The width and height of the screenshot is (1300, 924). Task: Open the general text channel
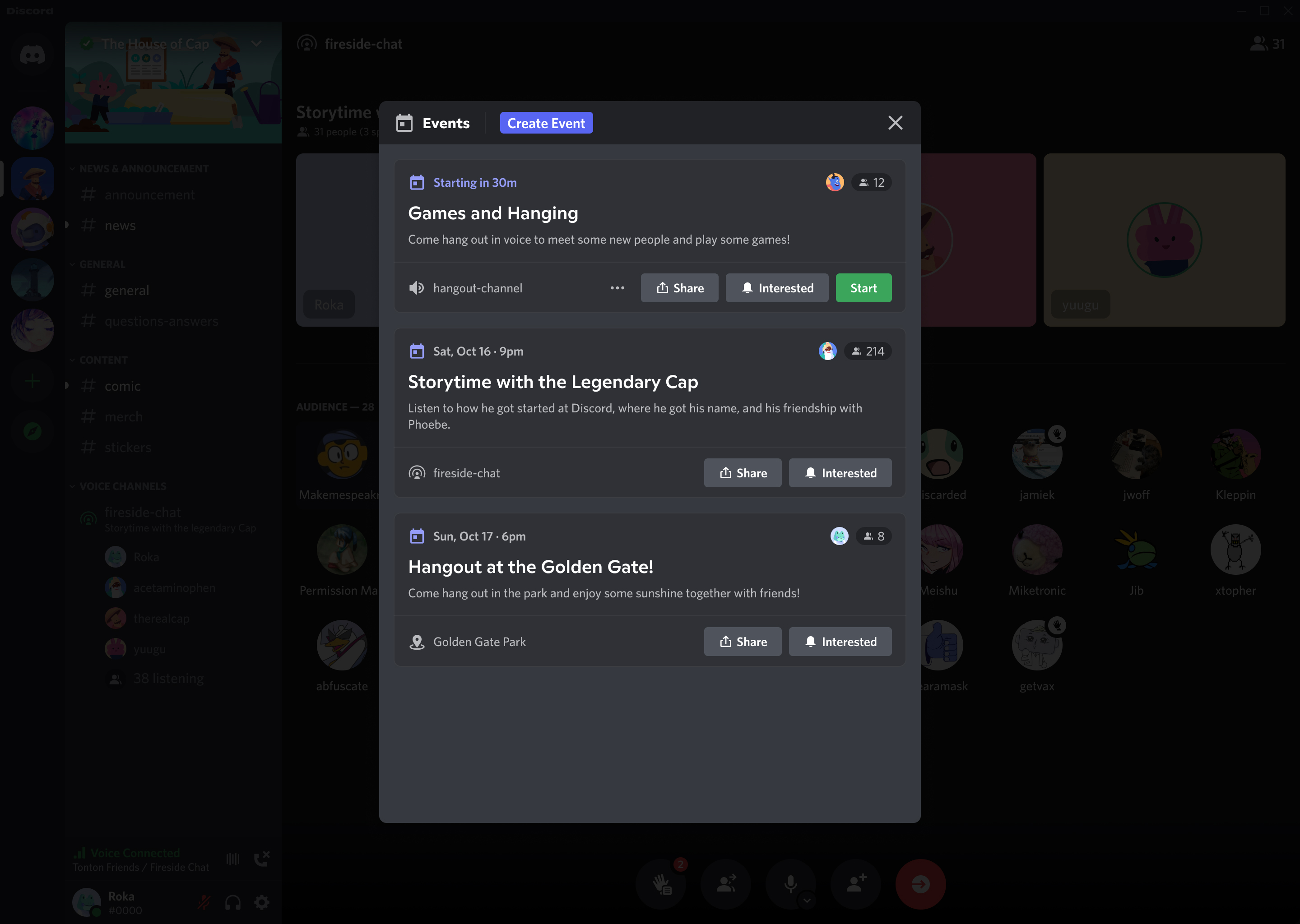point(126,291)
